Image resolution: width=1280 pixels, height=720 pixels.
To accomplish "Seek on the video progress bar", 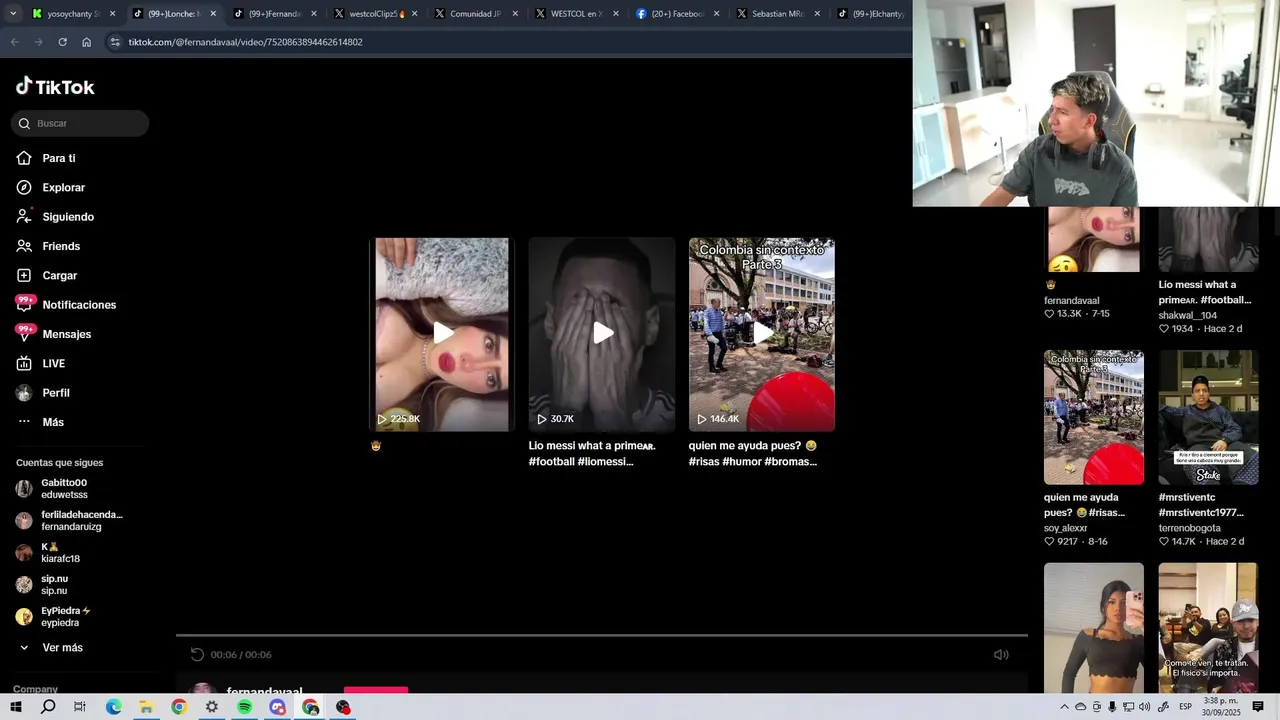I will 602,635.
